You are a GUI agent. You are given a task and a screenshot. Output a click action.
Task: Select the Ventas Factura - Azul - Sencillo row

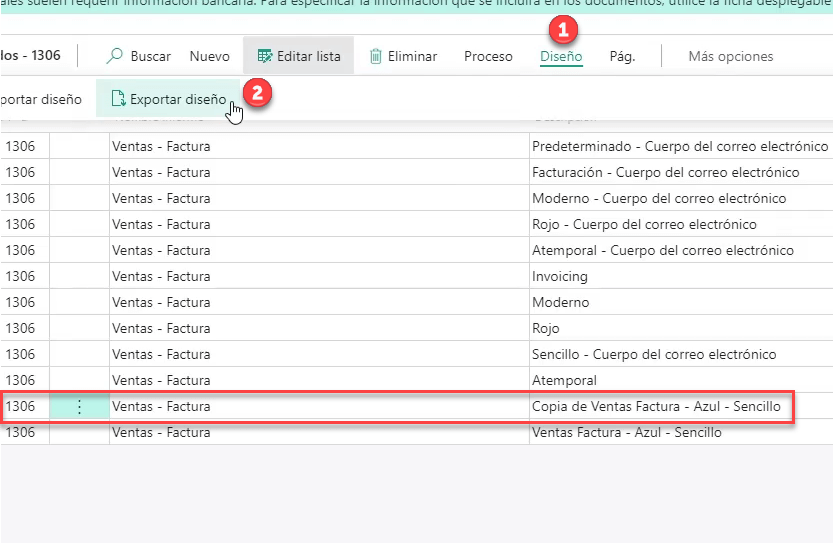click(627, 433)
